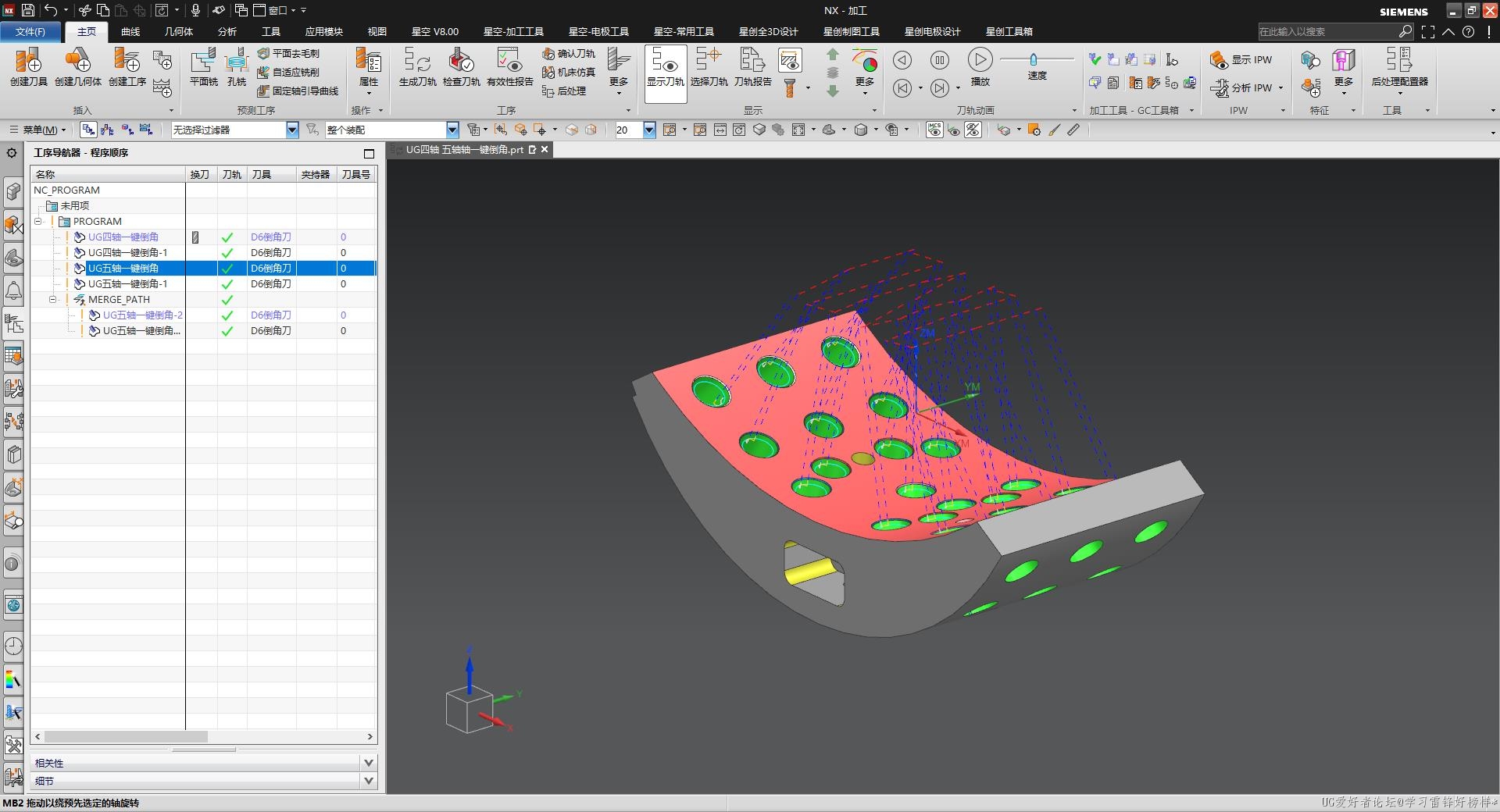The image size is (1500, 812).
Task: Open the 有效性报告 validity report
Action: pos(509,66)
